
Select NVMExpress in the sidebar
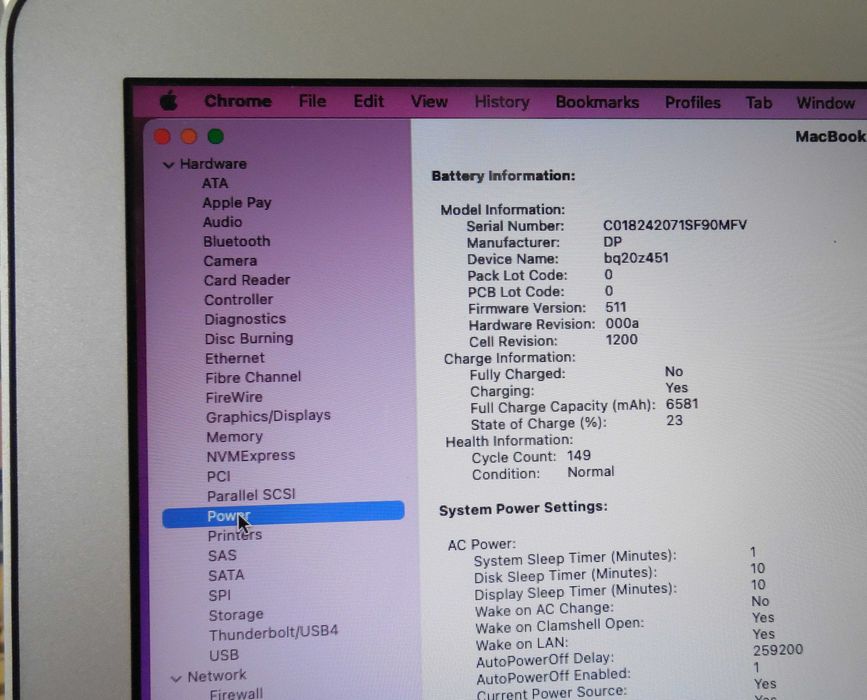tap(250, 456)
